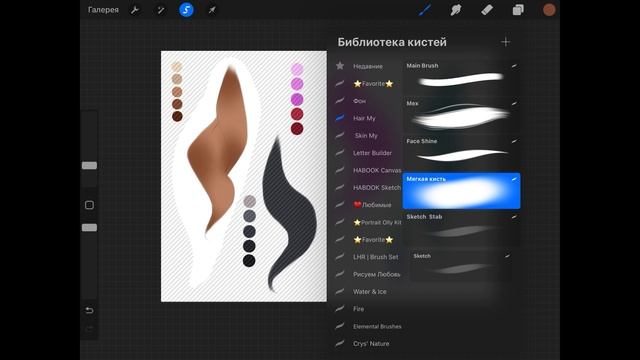Click the brush icon beside Fire
Screen dimensions: 640x360
340,309
